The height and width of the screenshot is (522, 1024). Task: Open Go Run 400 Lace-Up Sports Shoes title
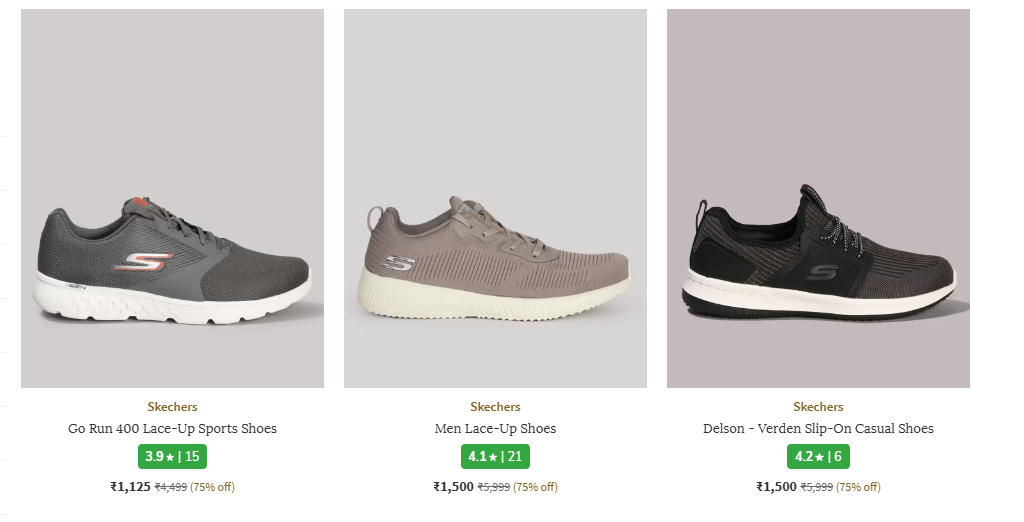(172, 429)
